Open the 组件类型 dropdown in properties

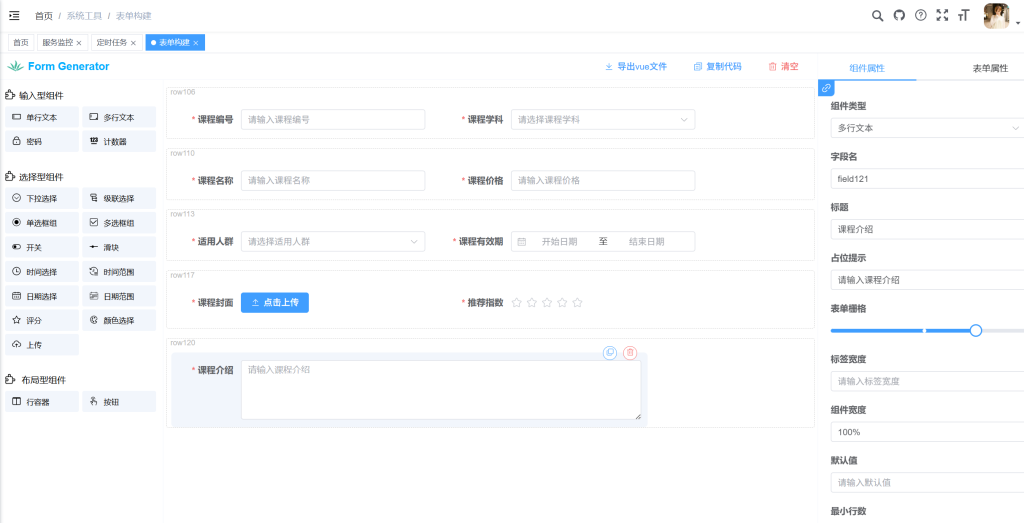[925, 128]
